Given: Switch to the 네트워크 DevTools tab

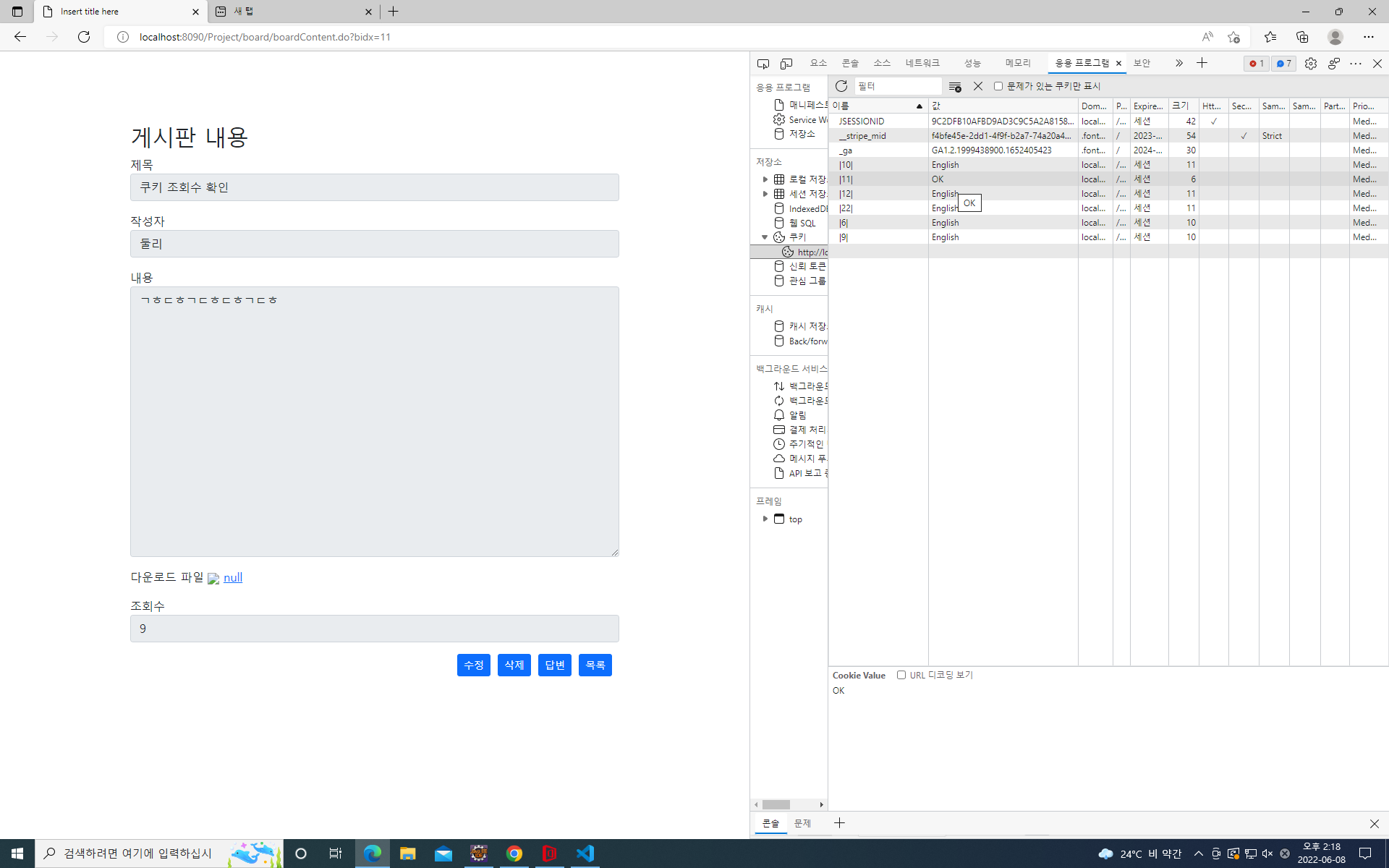Looking at the screenshot, I should pos(922,64).
